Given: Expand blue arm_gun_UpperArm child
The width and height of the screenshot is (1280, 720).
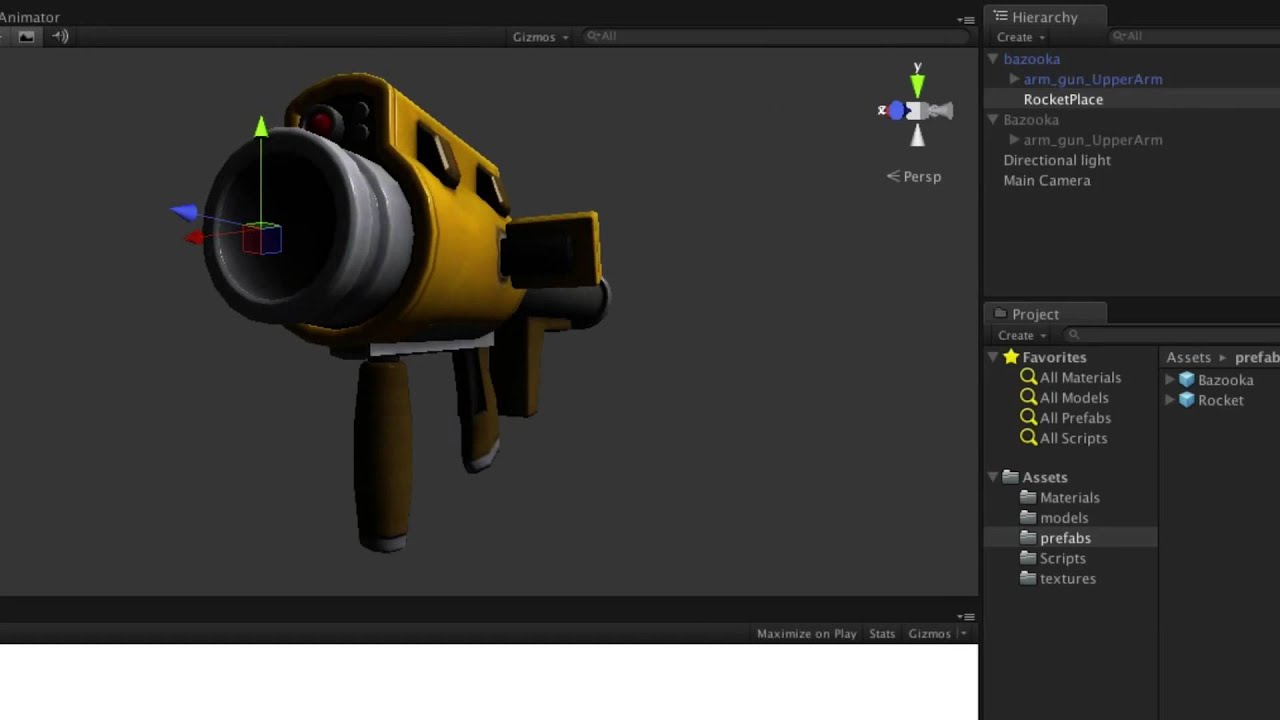Looking at the screenshot, I should coord(1014,79).
